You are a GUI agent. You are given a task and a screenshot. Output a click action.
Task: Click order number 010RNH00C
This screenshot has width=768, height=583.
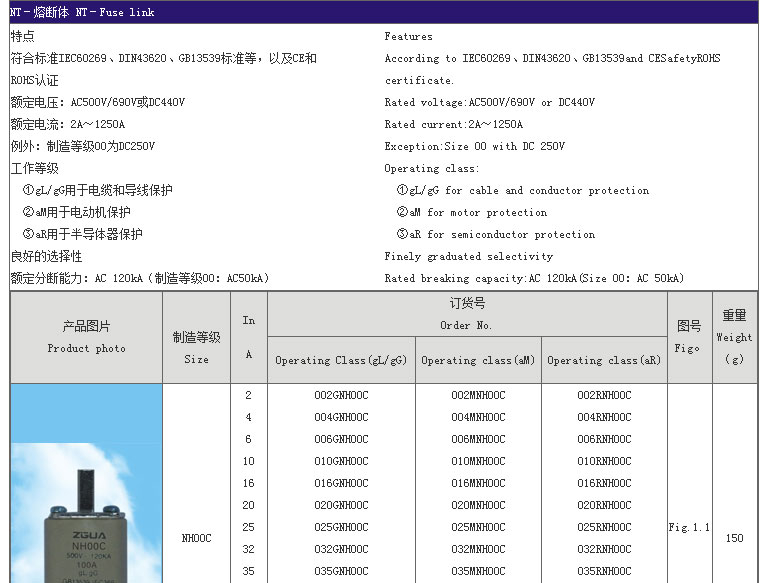604,462
